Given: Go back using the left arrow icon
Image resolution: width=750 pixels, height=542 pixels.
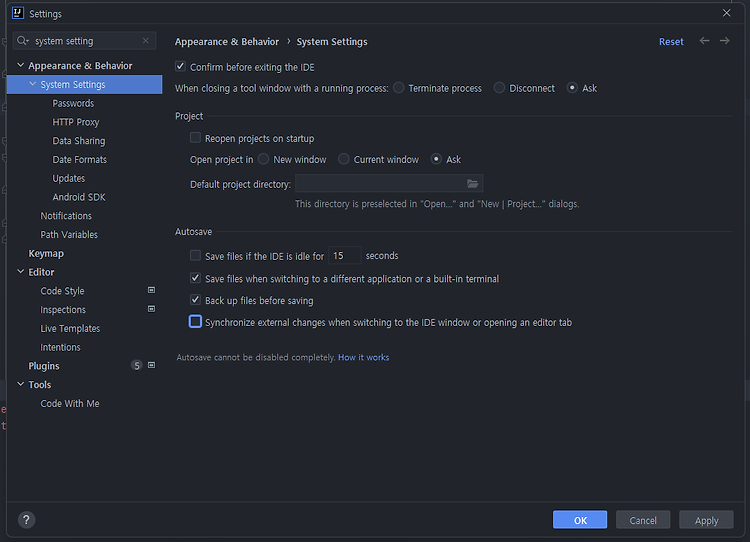Looking at the screenshot, I should coord(705,41).
